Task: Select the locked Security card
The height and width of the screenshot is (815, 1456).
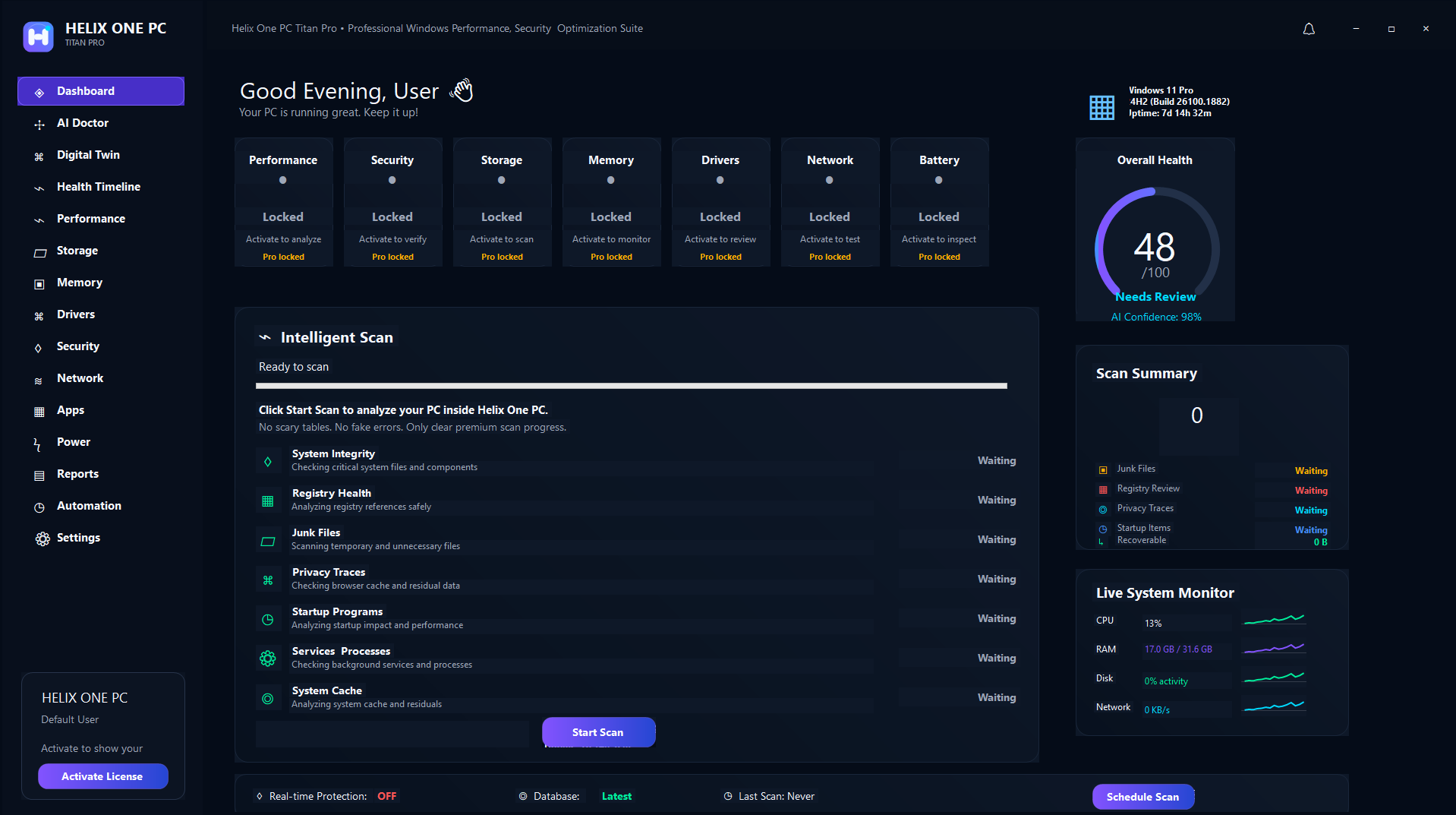Action: tap(392, 202)
